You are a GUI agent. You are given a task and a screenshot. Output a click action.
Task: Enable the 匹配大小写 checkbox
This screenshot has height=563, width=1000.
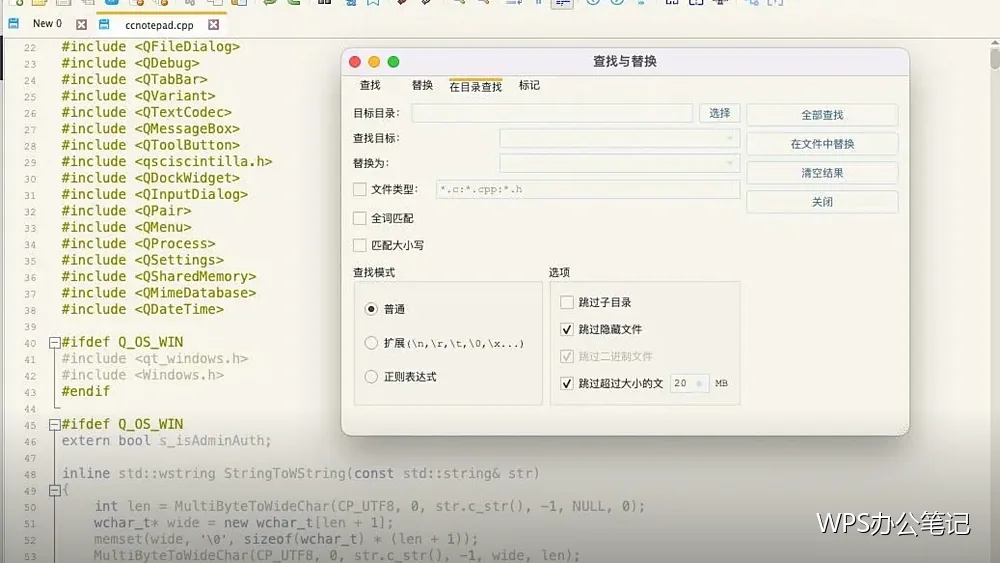coord(360,245)
